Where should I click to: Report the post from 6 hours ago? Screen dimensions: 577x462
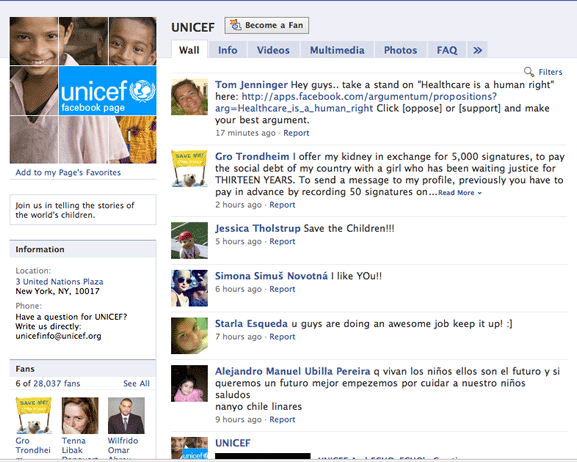click(x=282, y=289)
